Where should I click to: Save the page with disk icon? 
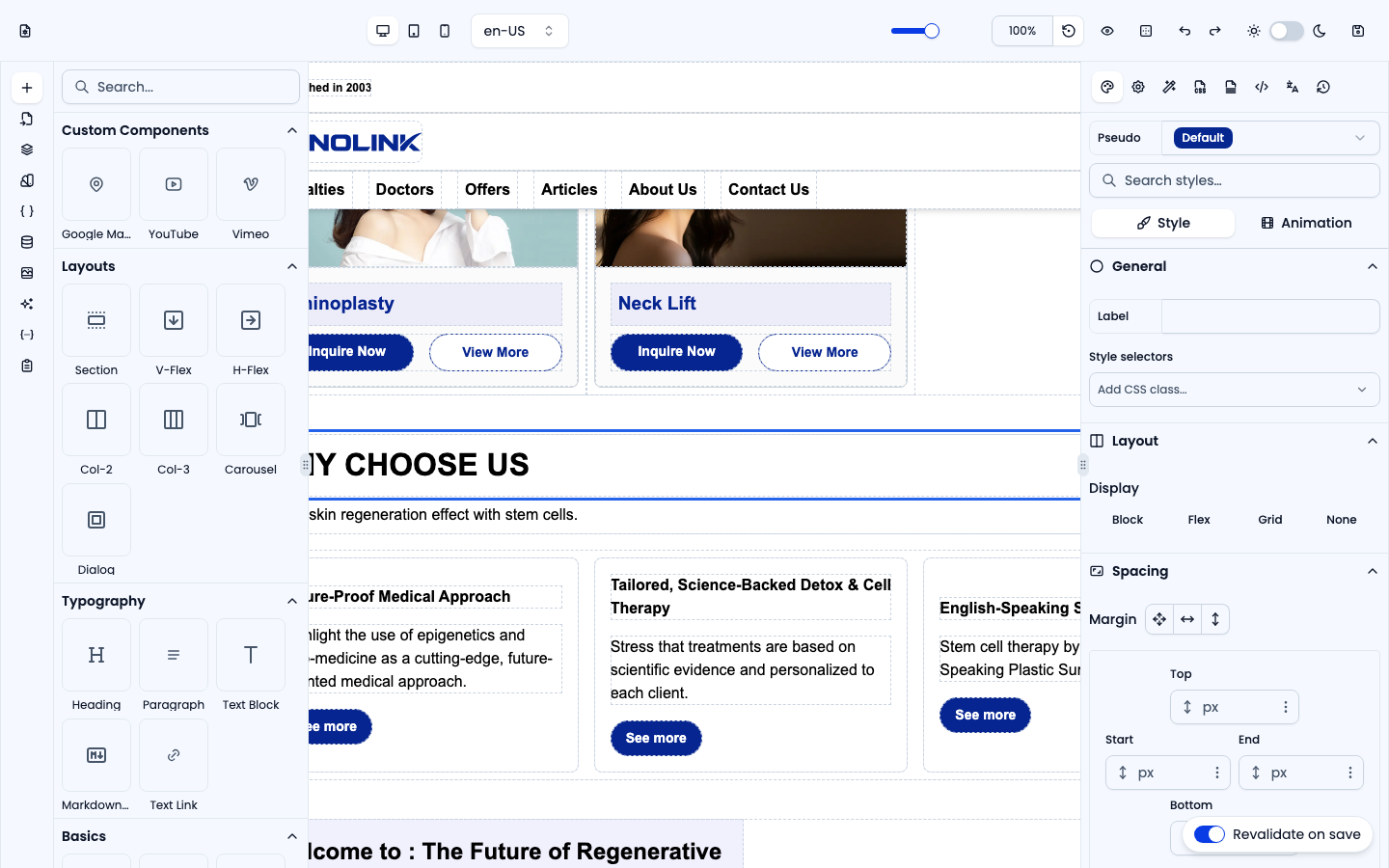(x=1358, y=31)
